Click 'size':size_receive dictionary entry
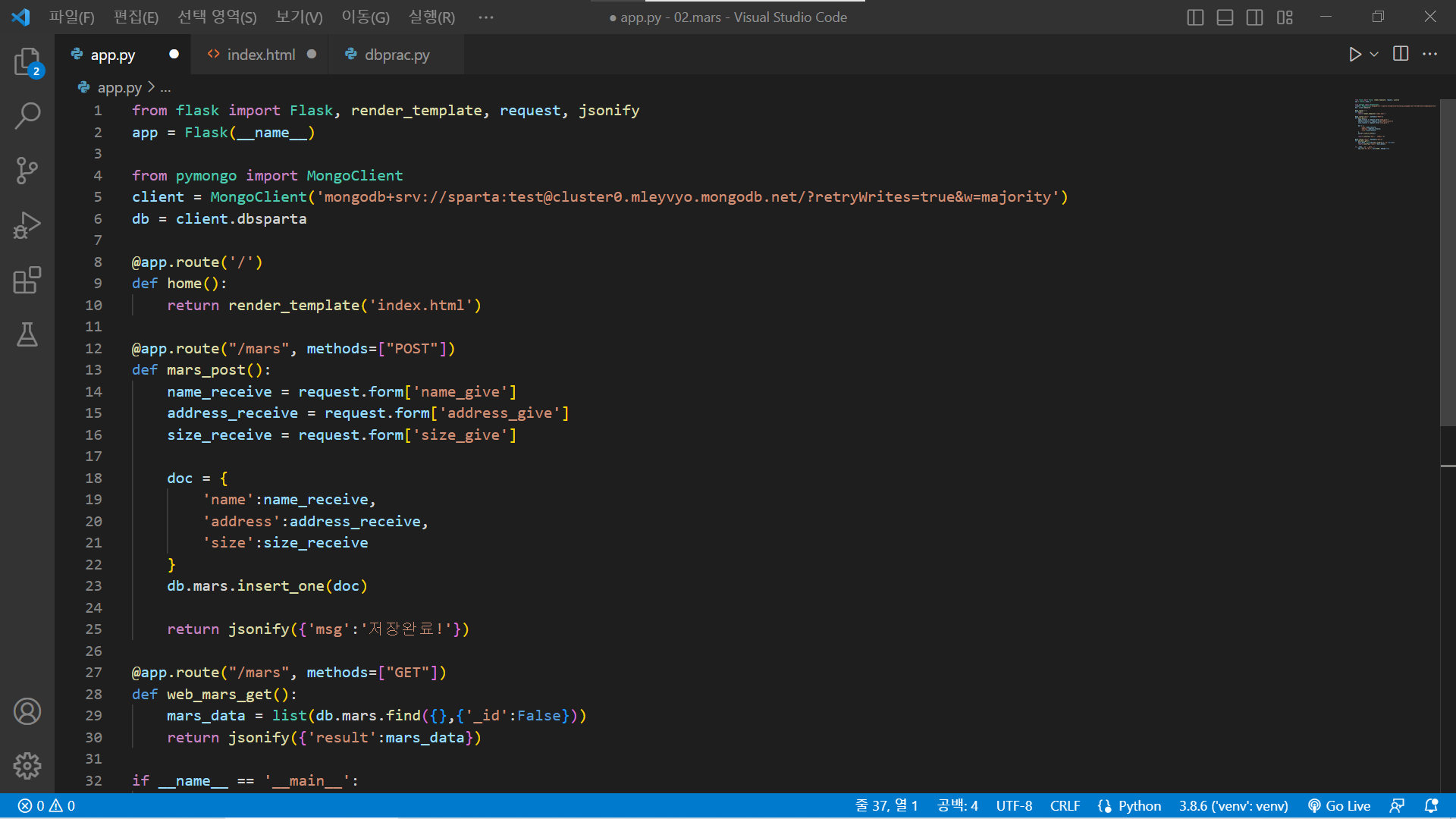This screenshot has width=1456, height=819. (x=285, y=543)
